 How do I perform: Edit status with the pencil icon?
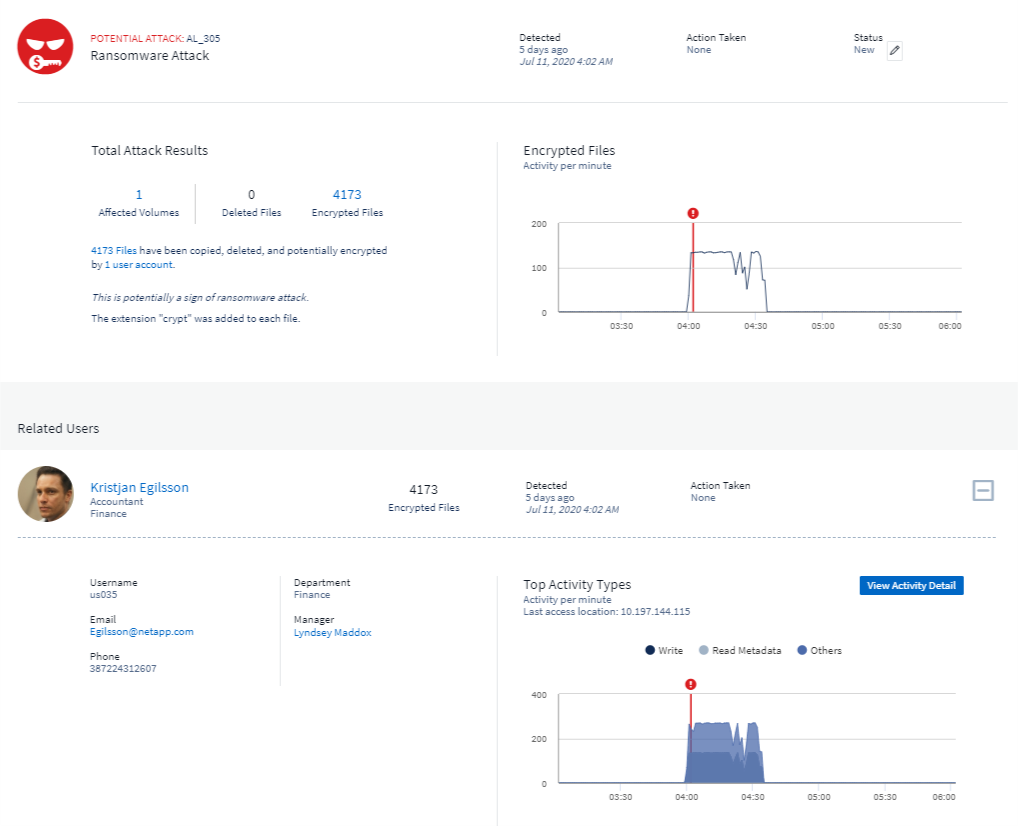[x=894, y=51]
